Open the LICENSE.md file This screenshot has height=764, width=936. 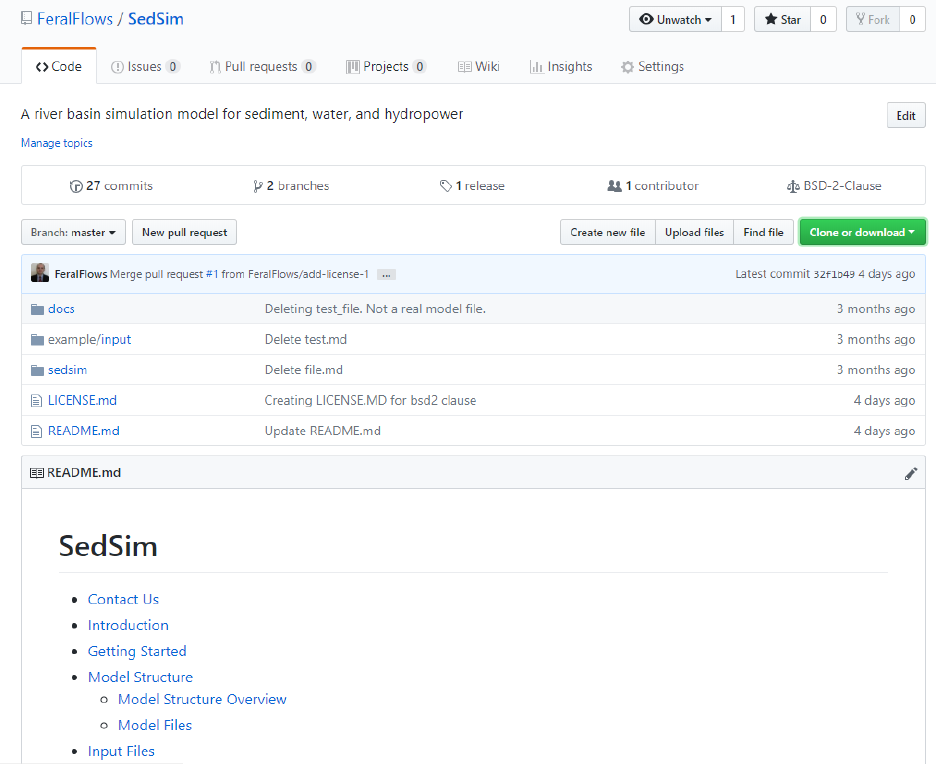click(x=82, y=400)
